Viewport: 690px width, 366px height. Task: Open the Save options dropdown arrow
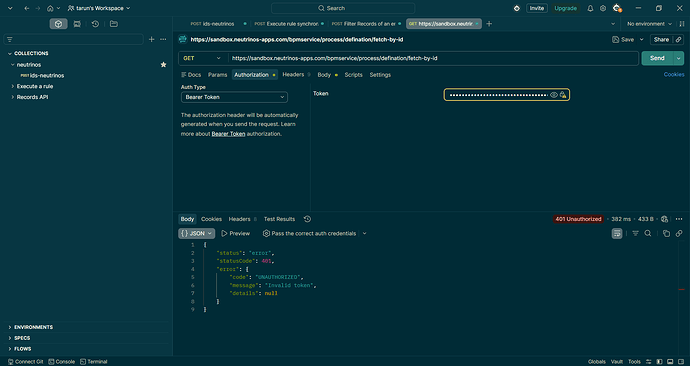(641, 40)
